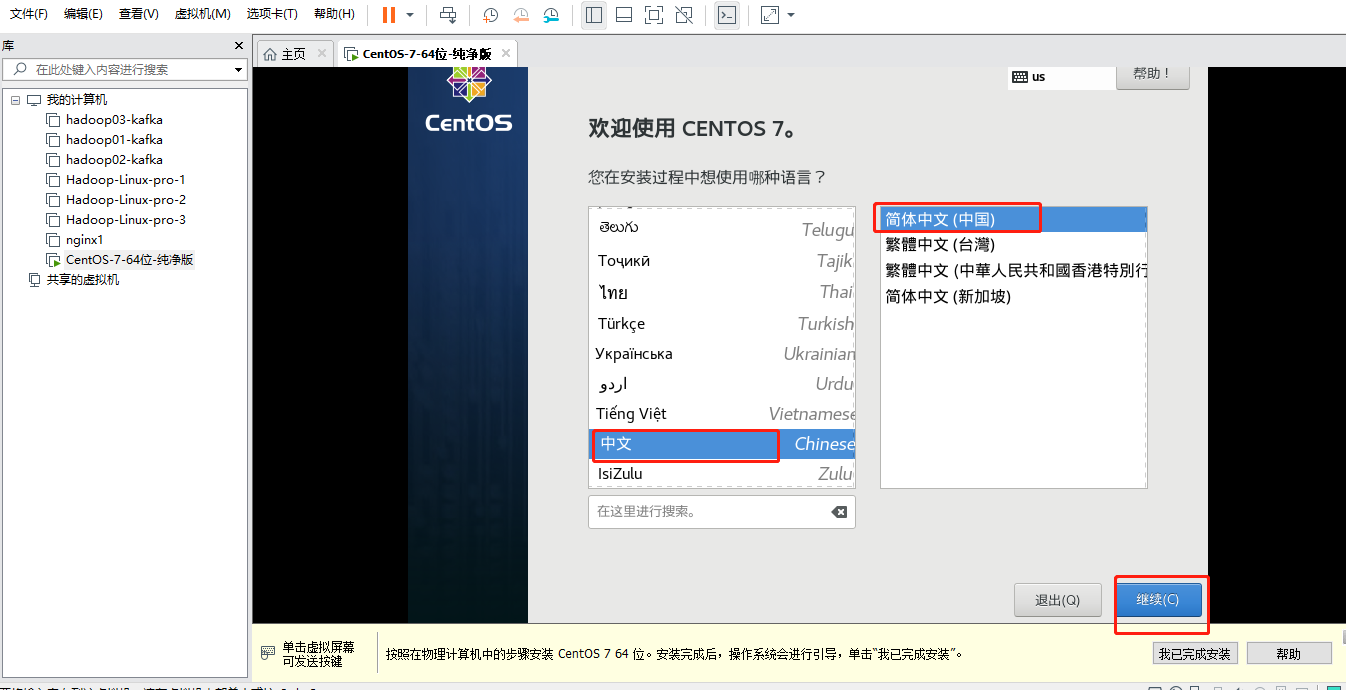The image size is (1346, 690).
Task: Select Telugu language row
Action: tap(722, 230)
